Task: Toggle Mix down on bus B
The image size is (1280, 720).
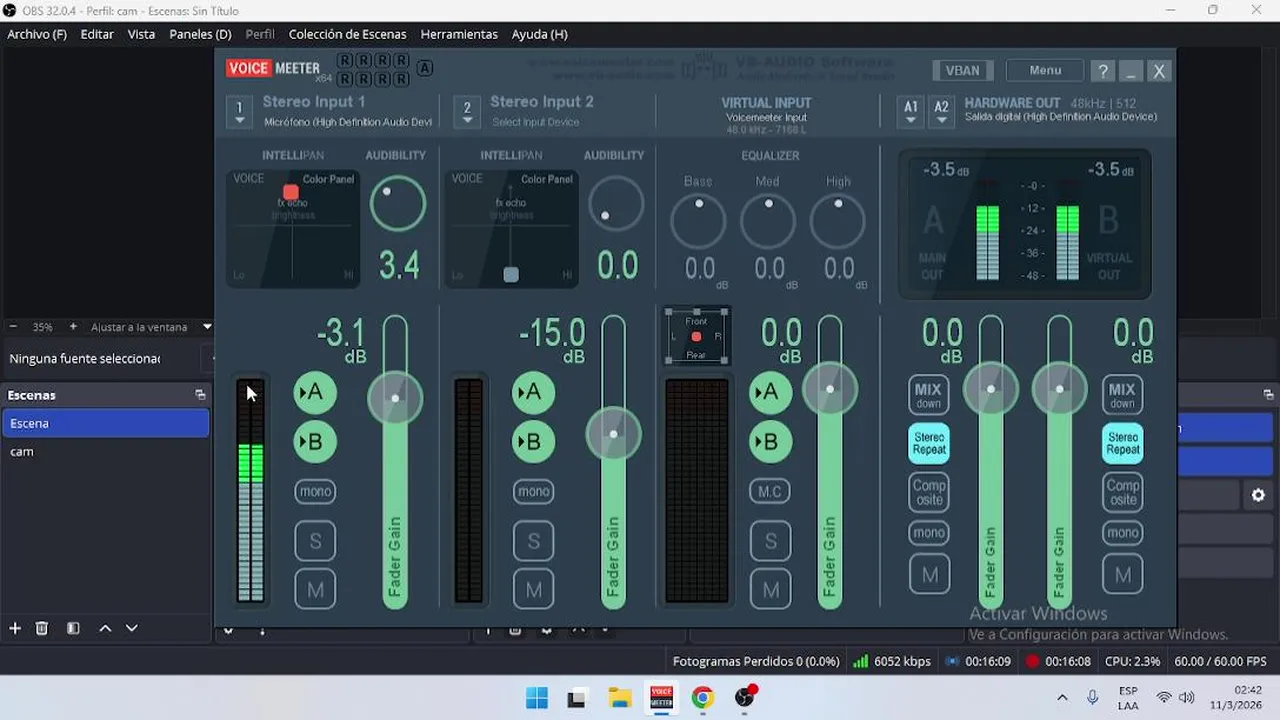Action: [x=1122, y=395]
